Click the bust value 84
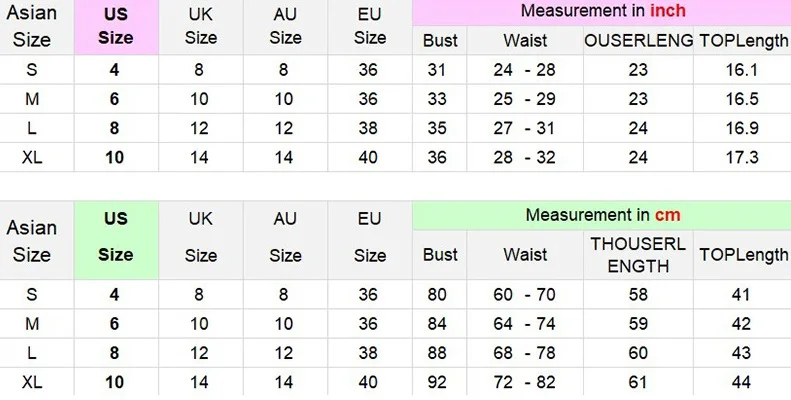The image size is (791, 400). 438,323
